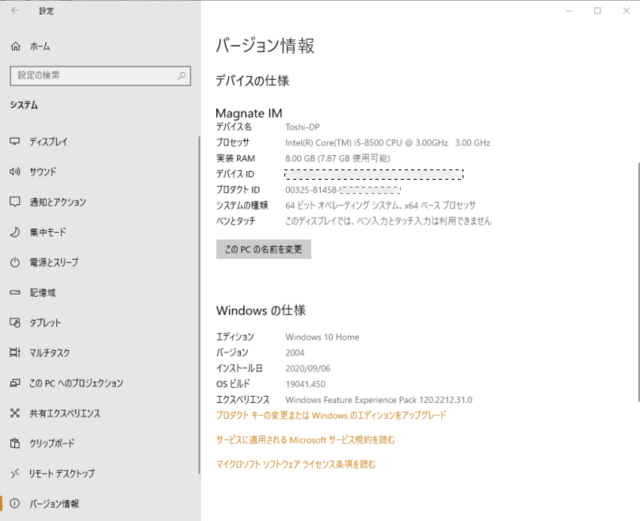
Task: Click Windows Feature Experience Pack value
Action: [x=379, y=400]
